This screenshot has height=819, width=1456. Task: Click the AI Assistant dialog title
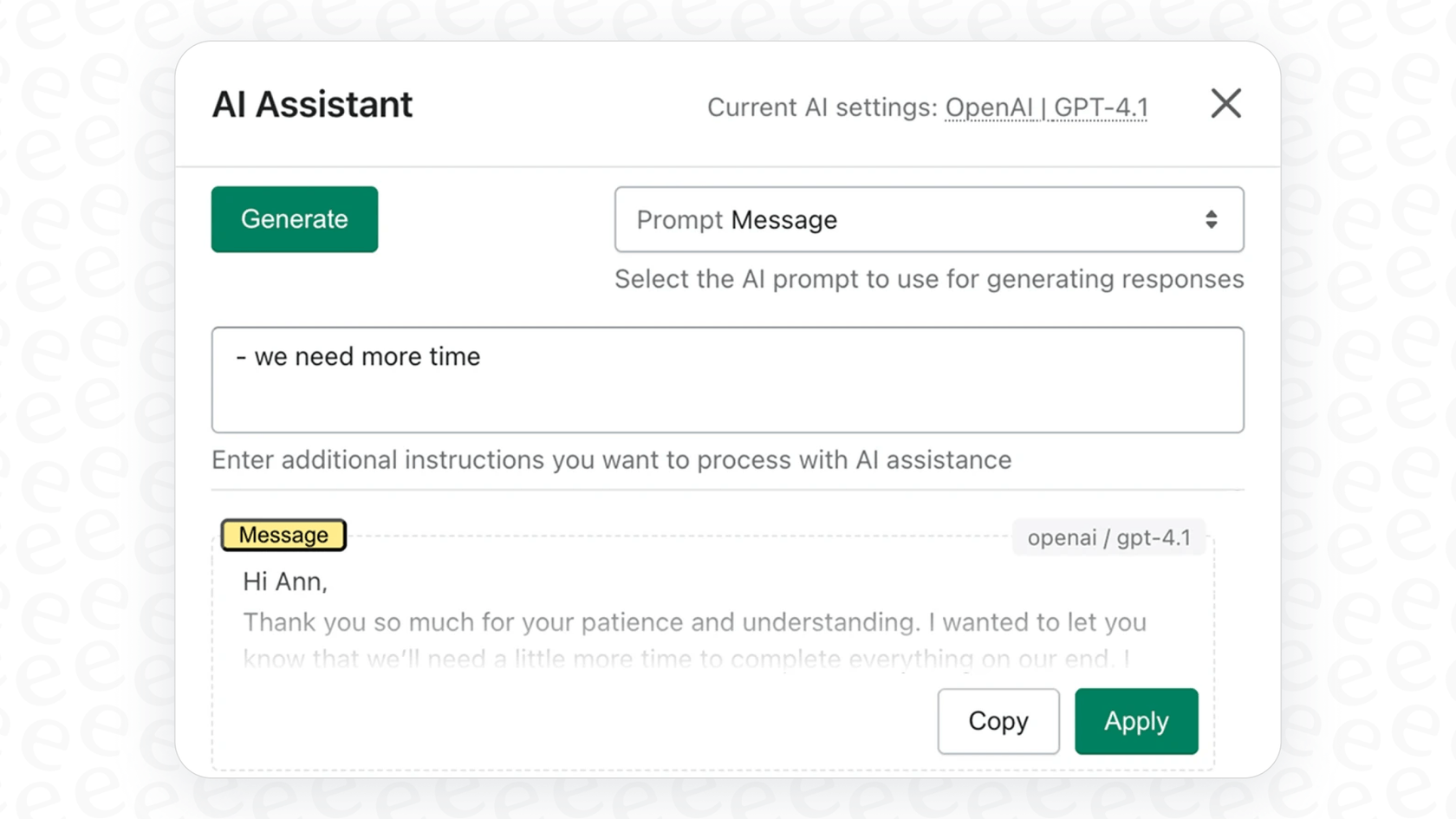(312, 104)
